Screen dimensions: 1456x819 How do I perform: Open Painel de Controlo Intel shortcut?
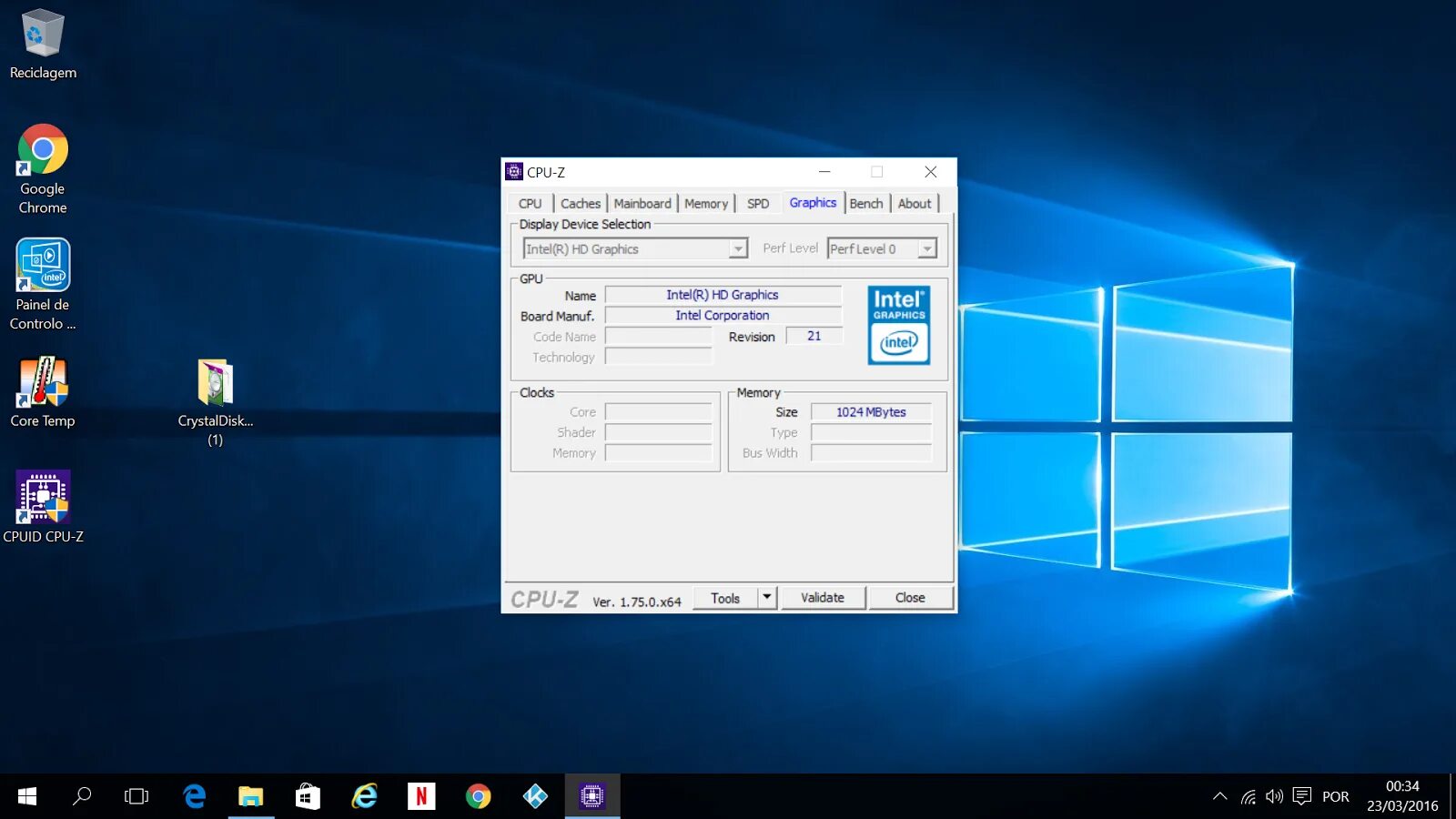(x=43, y=285)
